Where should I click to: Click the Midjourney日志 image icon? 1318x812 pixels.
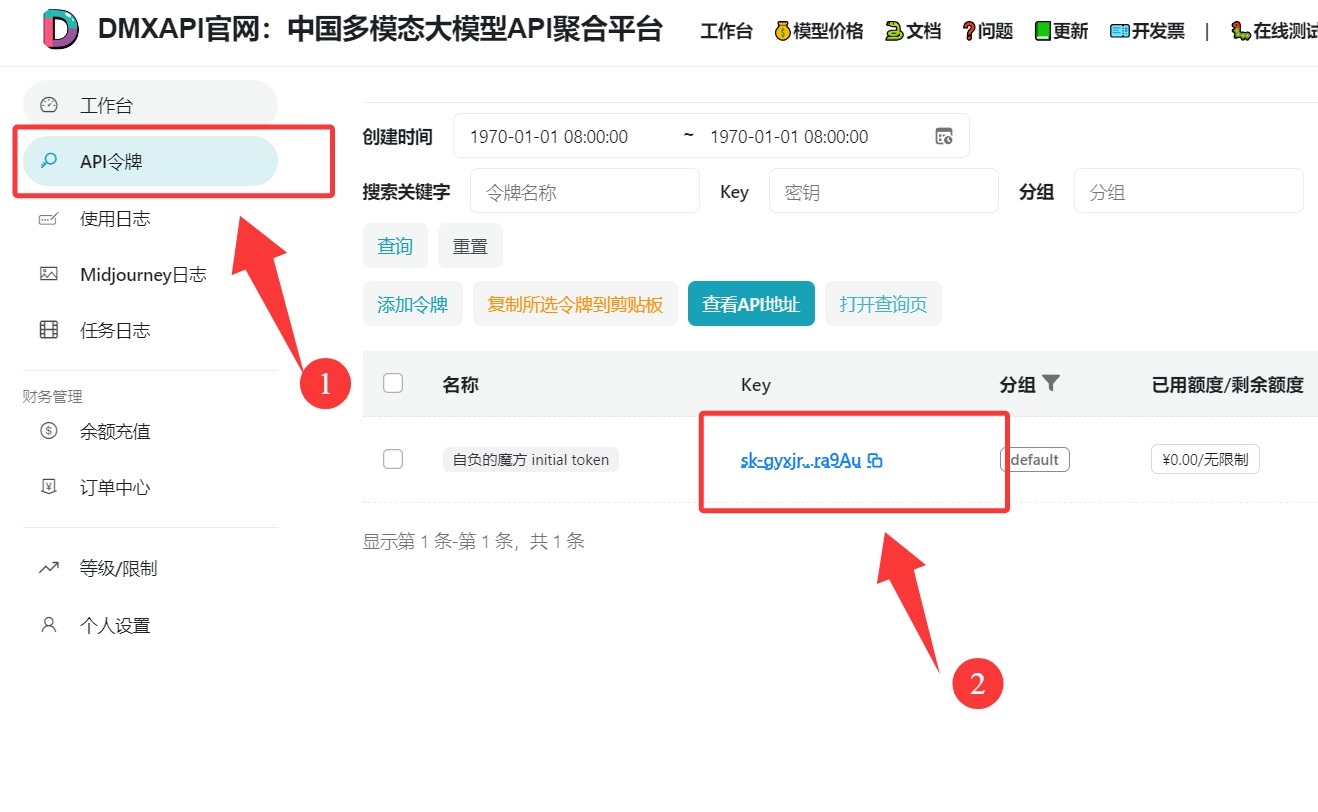49,274
